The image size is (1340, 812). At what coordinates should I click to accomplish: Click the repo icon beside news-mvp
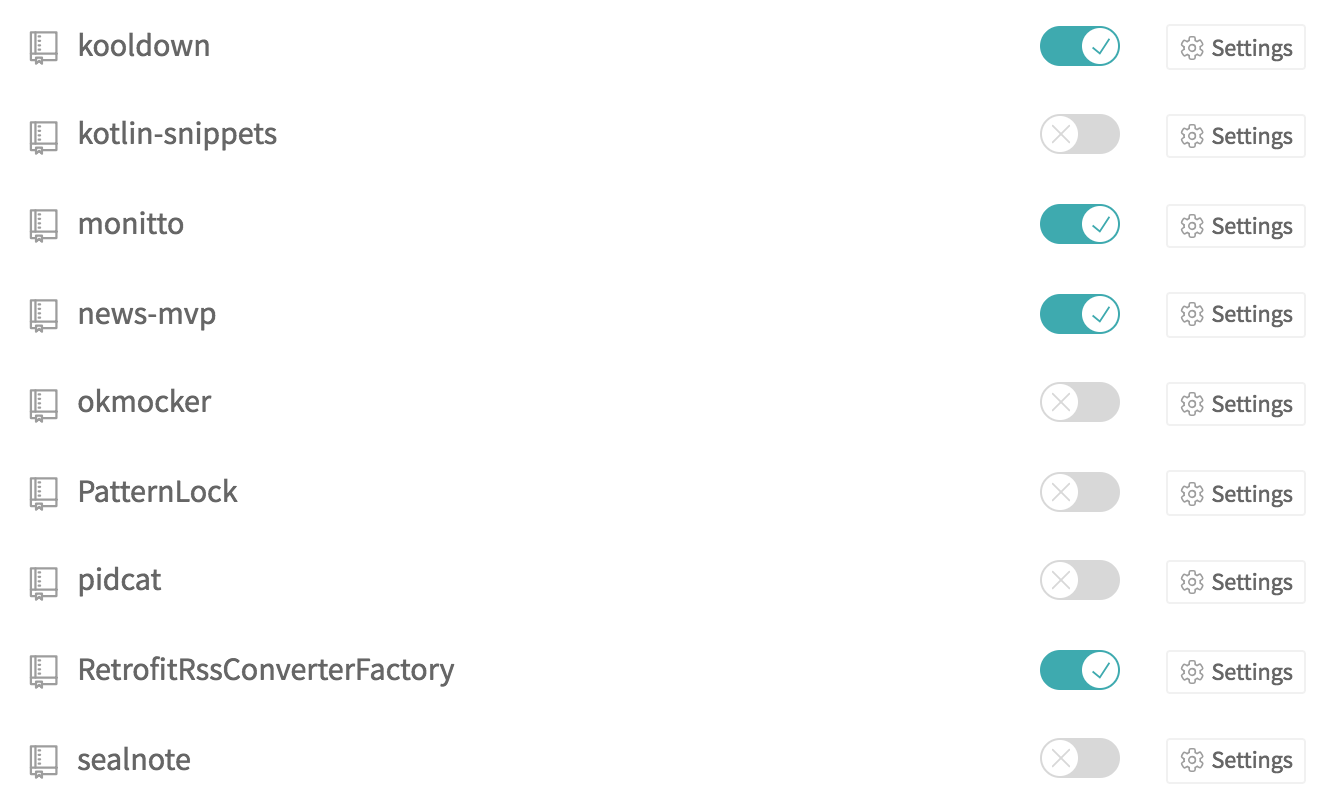click(x=42, y=313)
